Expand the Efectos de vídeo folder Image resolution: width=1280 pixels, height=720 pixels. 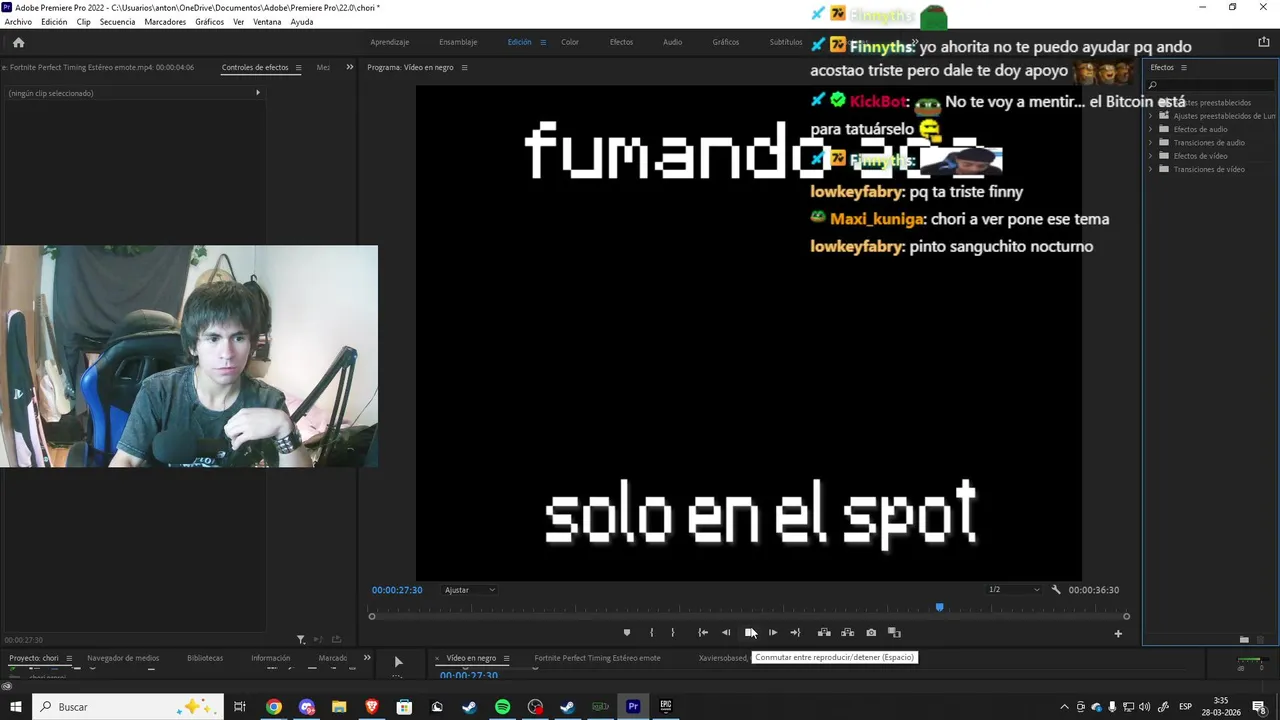[1150, 156]
